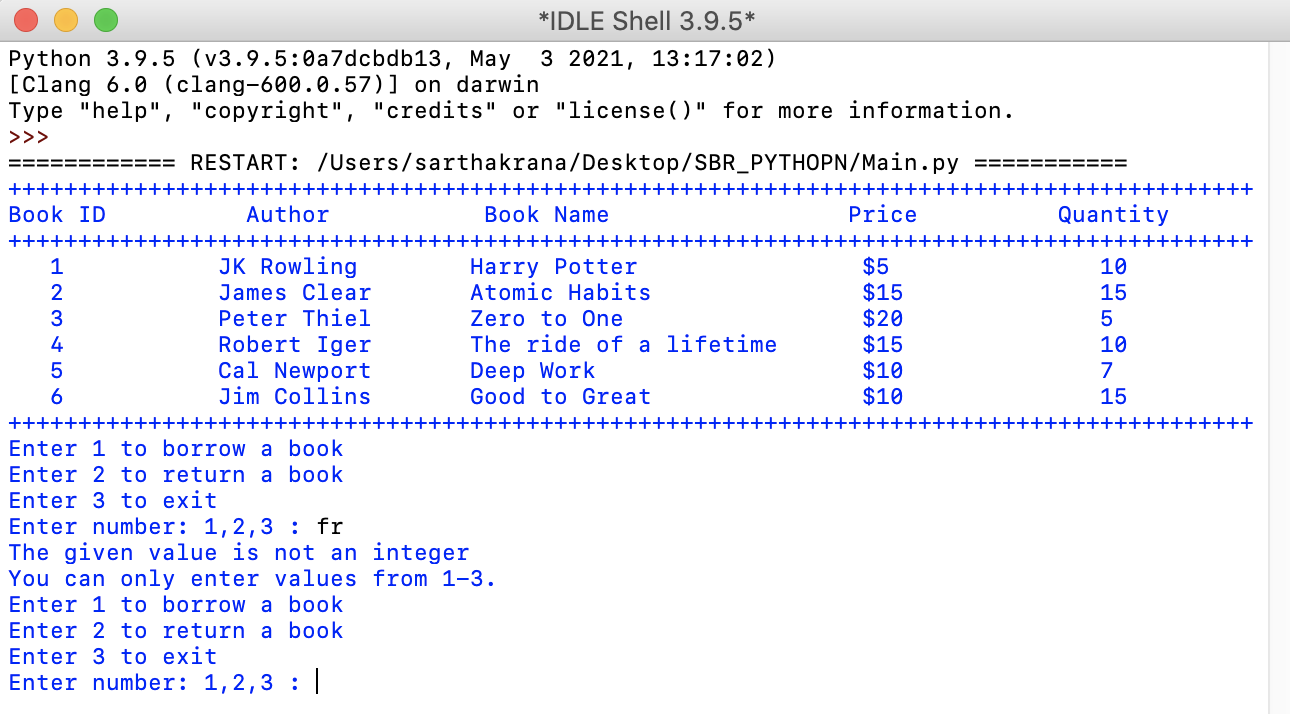Click the Harry Potter book name
Screen dimensions: 1290x714
point(553,267)
